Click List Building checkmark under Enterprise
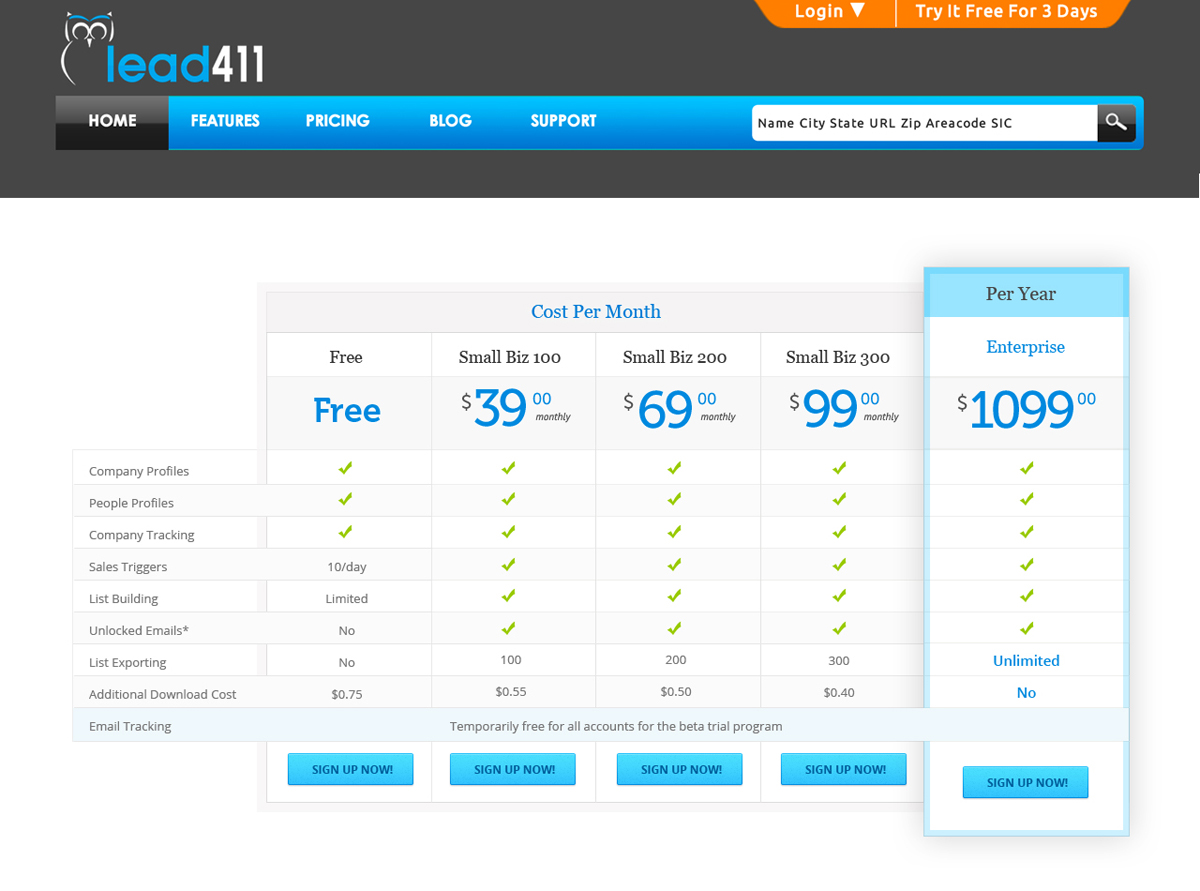 [x=1026, y=596]
